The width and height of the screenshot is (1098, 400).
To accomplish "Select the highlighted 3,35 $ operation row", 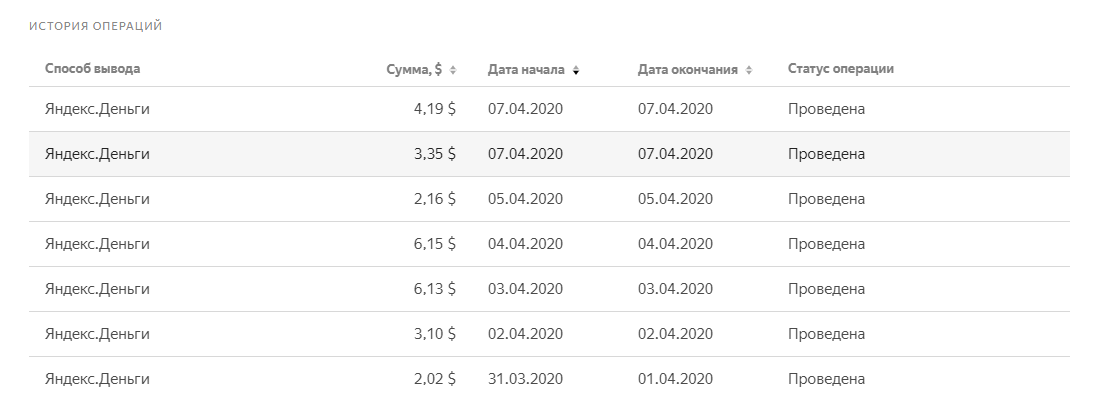I will coord(549,154).
